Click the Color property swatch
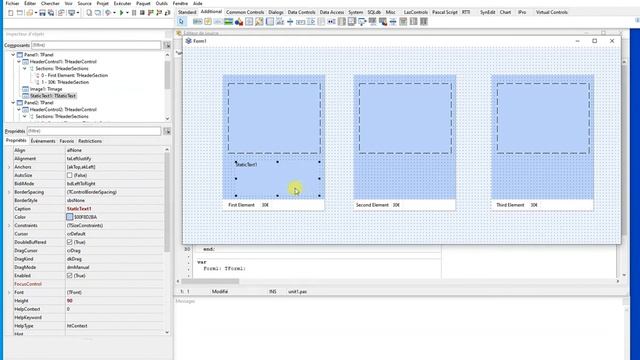 [x=69, y=217]
